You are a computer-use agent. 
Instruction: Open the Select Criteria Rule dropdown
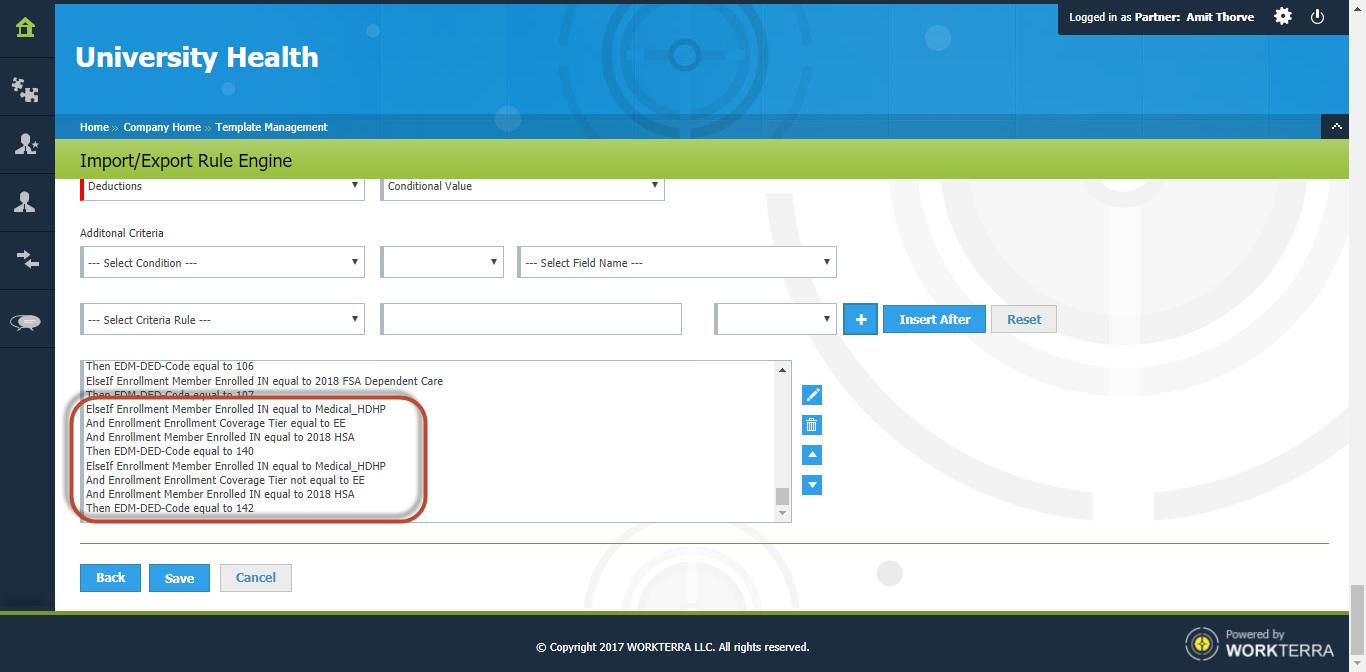(x=222, y=320)
